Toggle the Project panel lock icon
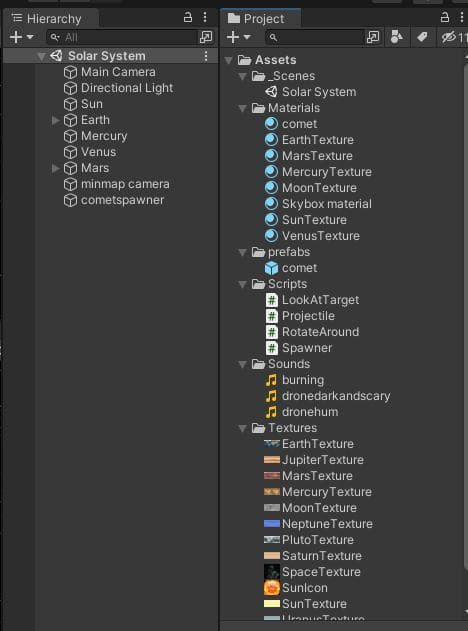 tap(445, 17)
